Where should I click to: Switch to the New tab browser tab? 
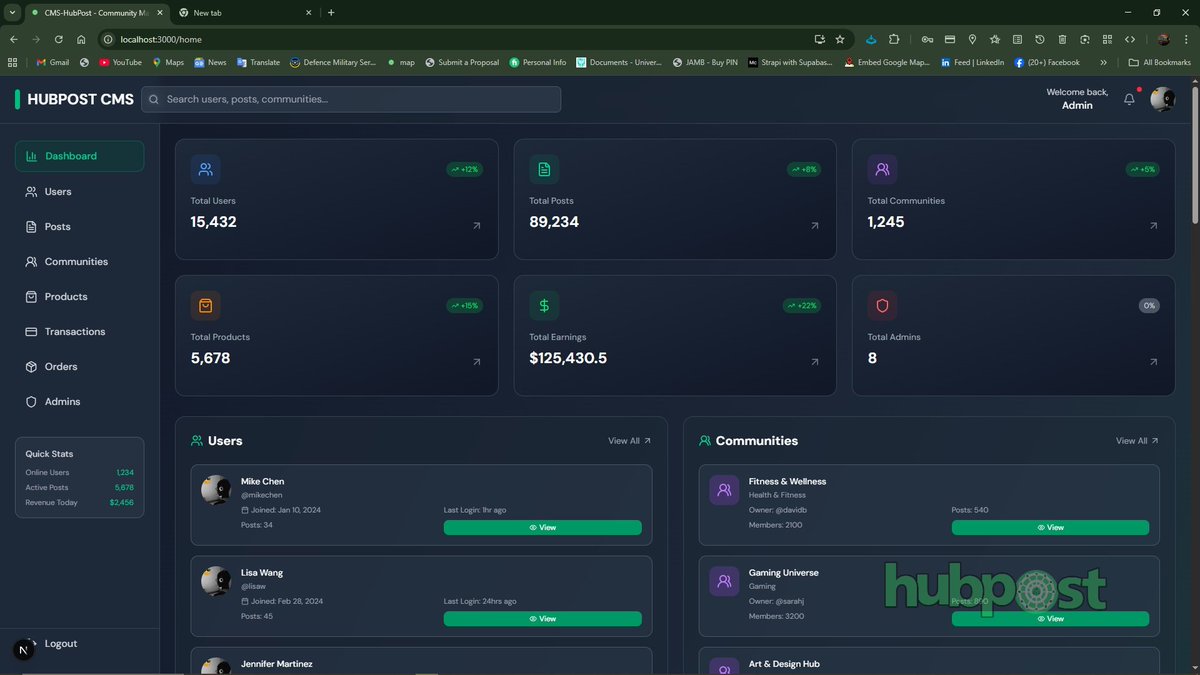[244, 13]
